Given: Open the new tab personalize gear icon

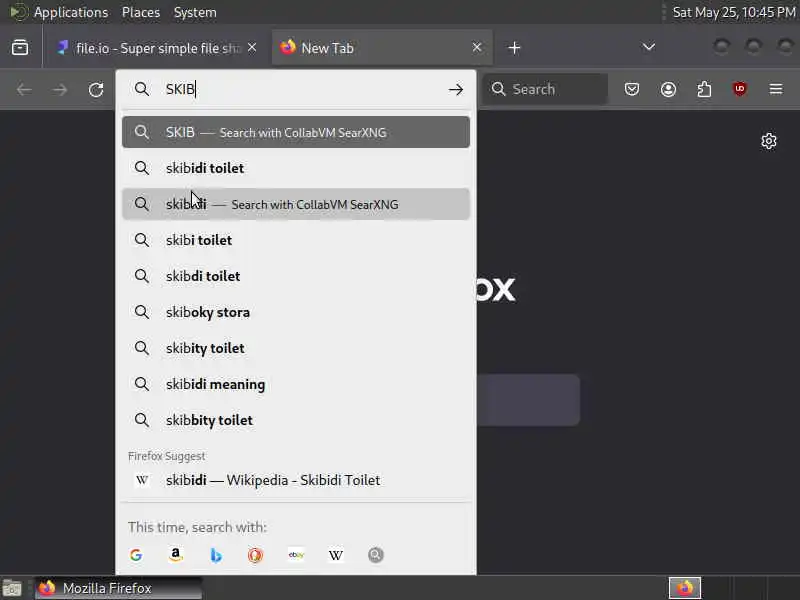Looking at the screenshot, I should pyautogui.click(x=769, y=141).
